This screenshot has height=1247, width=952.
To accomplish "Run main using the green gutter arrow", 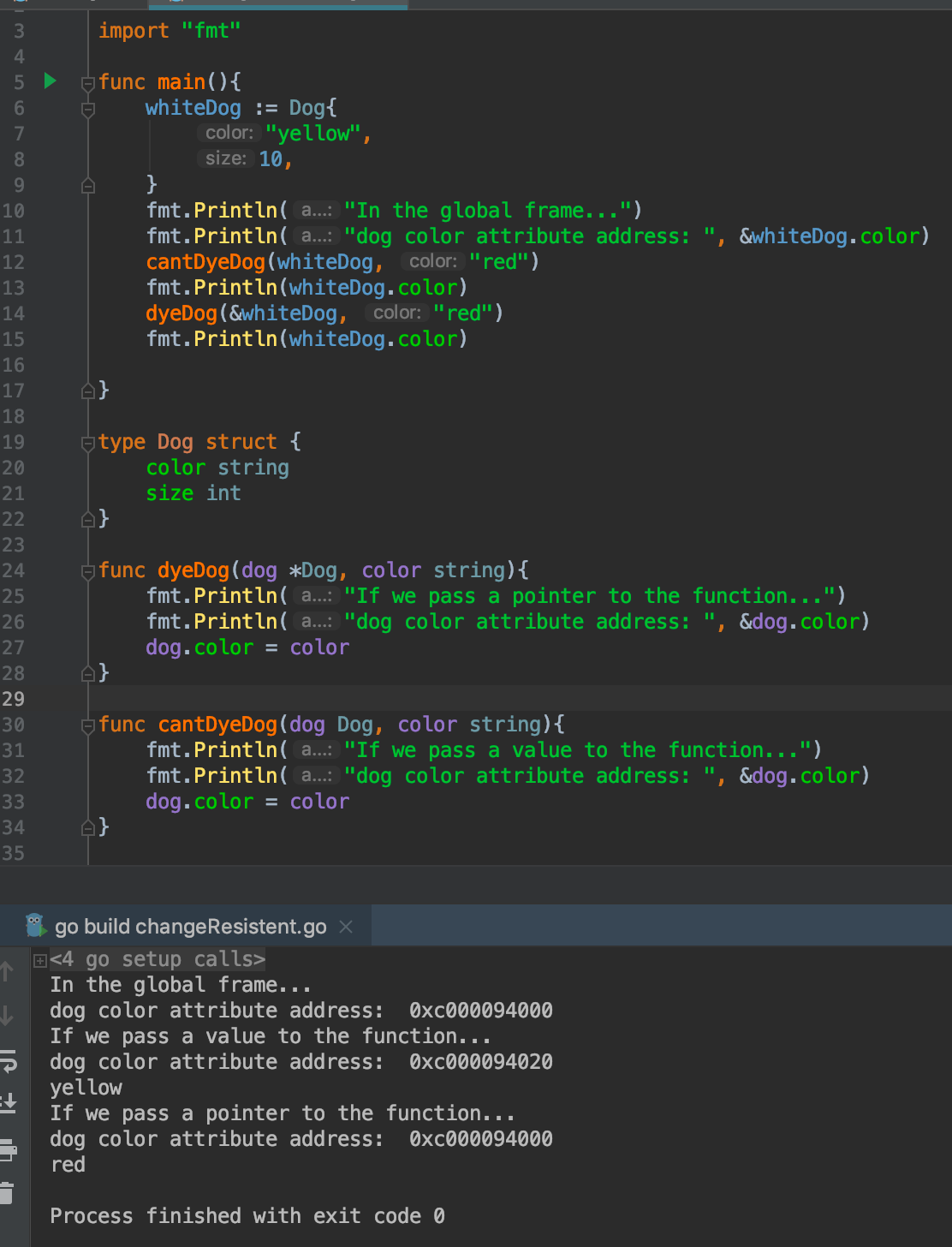I will tap(51, 81).
